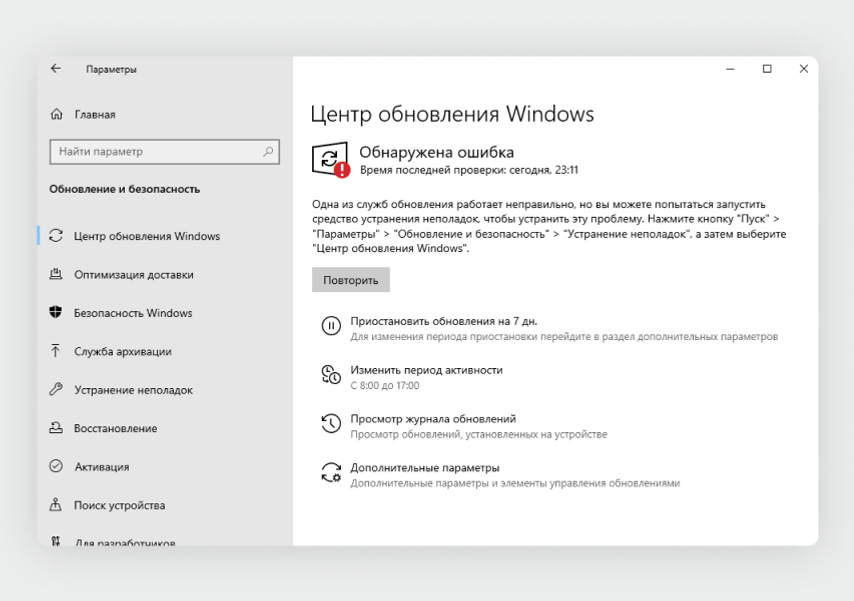
Task: Click the Восстановление icon
Action: [56, 428]
